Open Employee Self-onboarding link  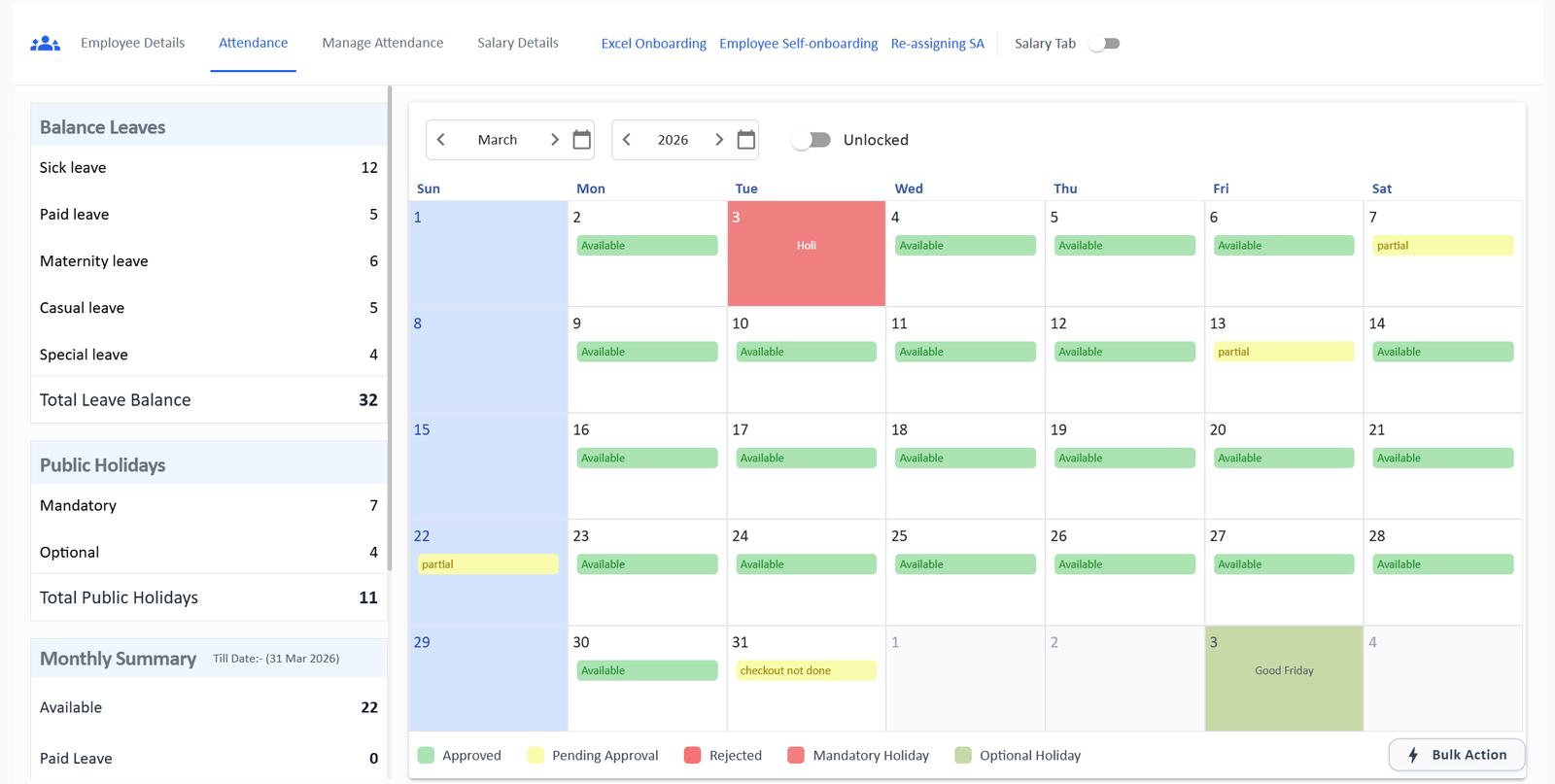pos(799,44)
